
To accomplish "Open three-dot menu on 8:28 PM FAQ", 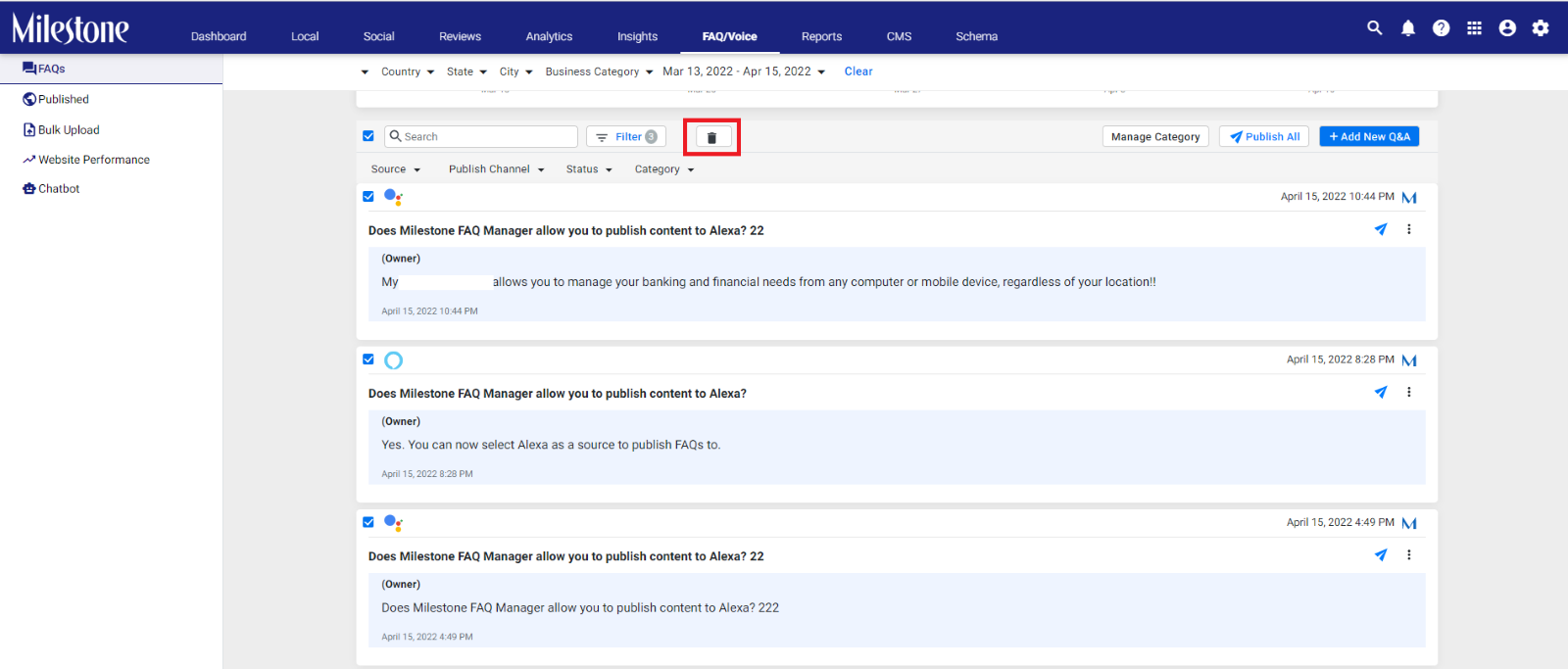I will tap(1409, 392).
